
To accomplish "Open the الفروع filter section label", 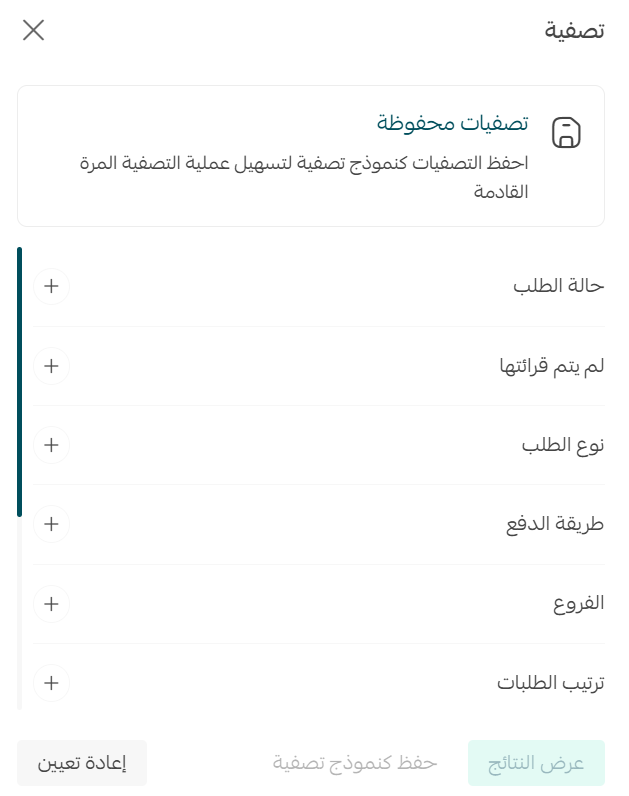I will (579, 603).
